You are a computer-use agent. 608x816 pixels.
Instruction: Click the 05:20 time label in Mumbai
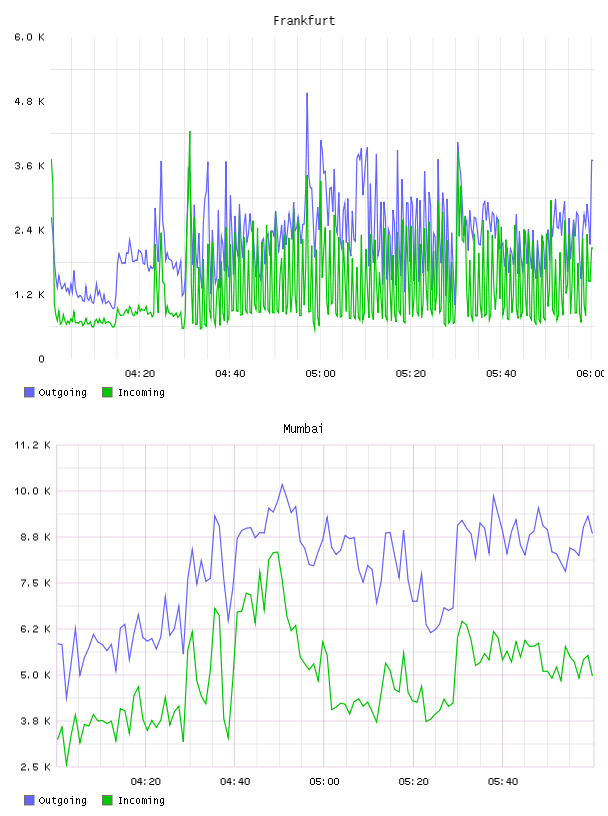click(414, 782)
